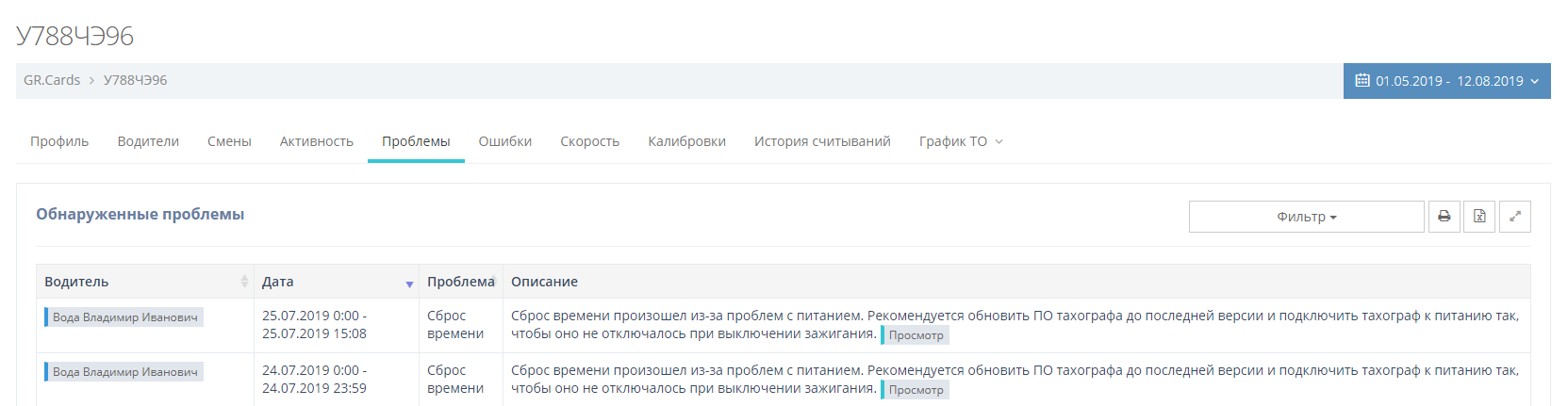Click Просмотр for the 24.07.2019 problem
The image size is (1568, 406).
916,390
